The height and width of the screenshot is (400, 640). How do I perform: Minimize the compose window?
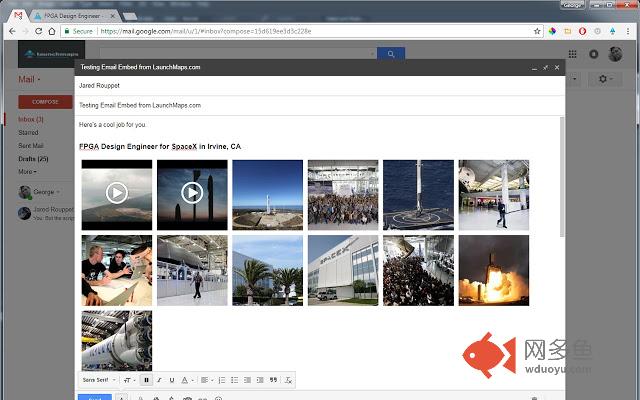(534, 68)
